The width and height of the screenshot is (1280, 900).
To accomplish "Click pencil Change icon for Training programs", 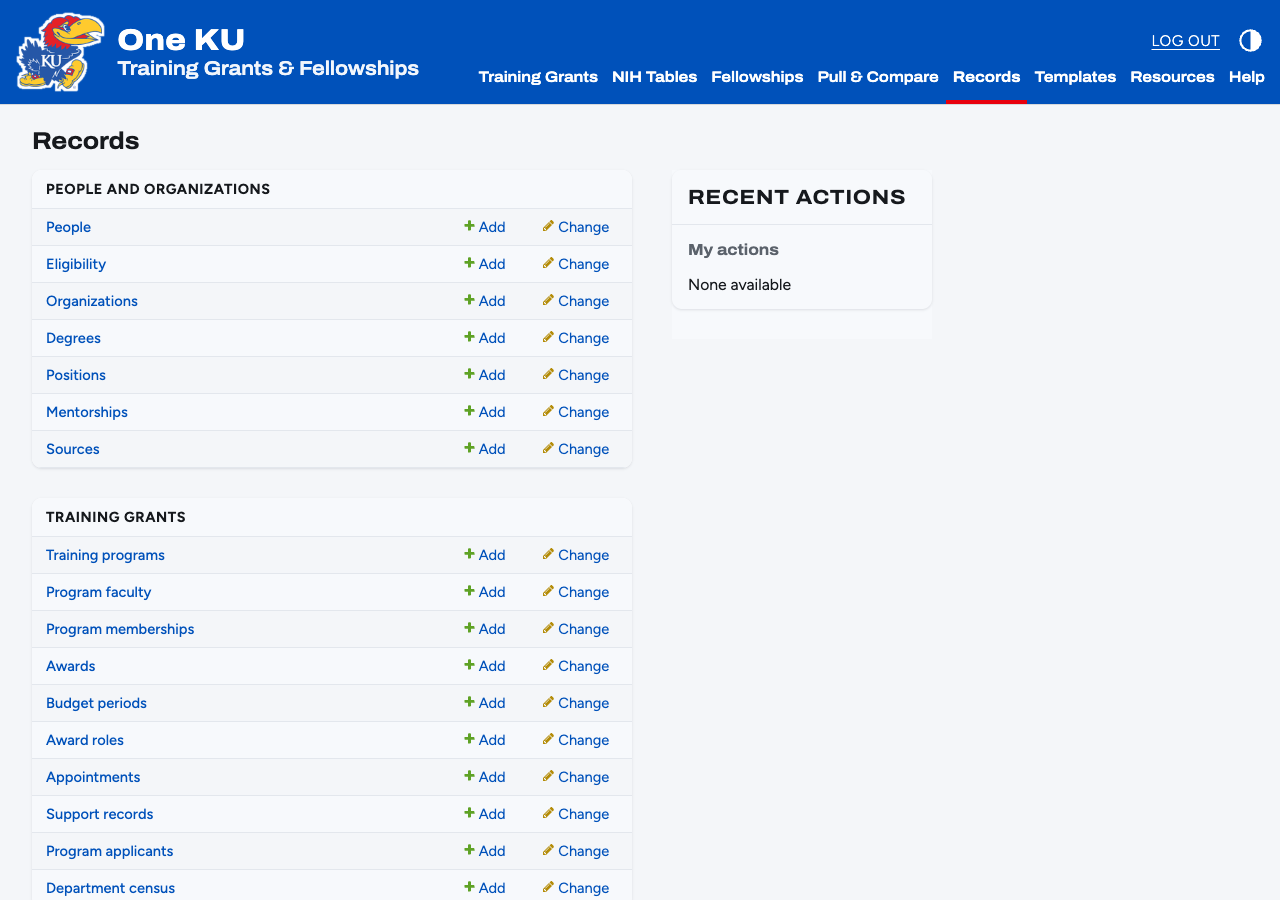I will point(548,554).
